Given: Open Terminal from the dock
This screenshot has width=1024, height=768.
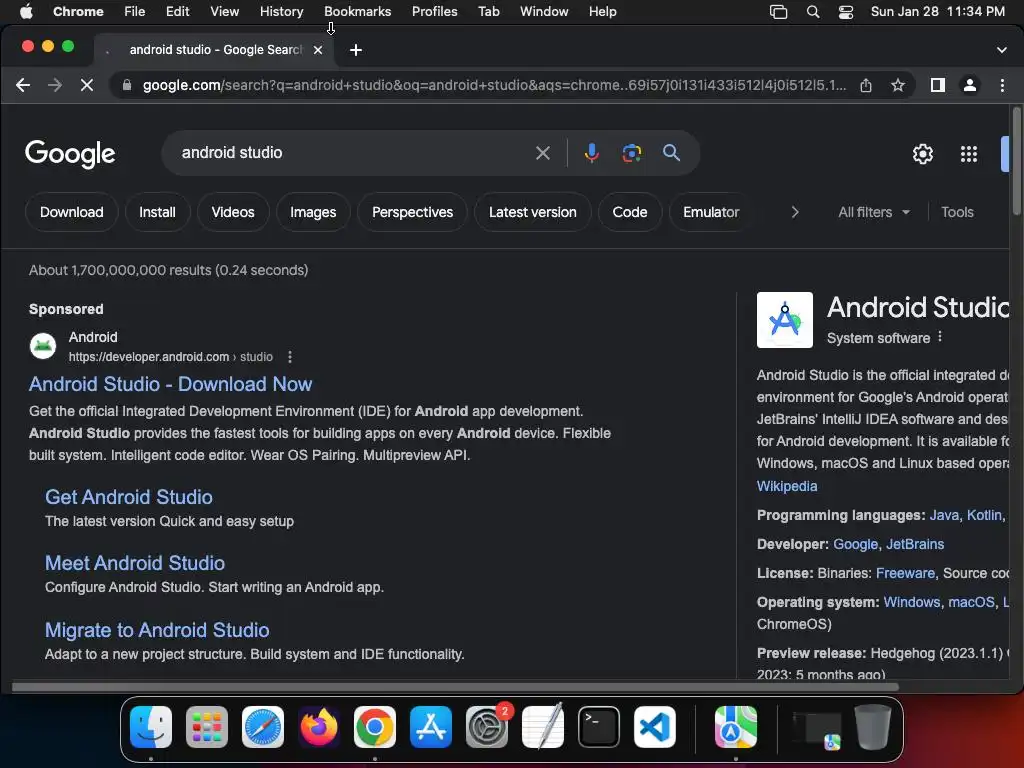Looking at the screenshot, I should [x=599, y=727].
